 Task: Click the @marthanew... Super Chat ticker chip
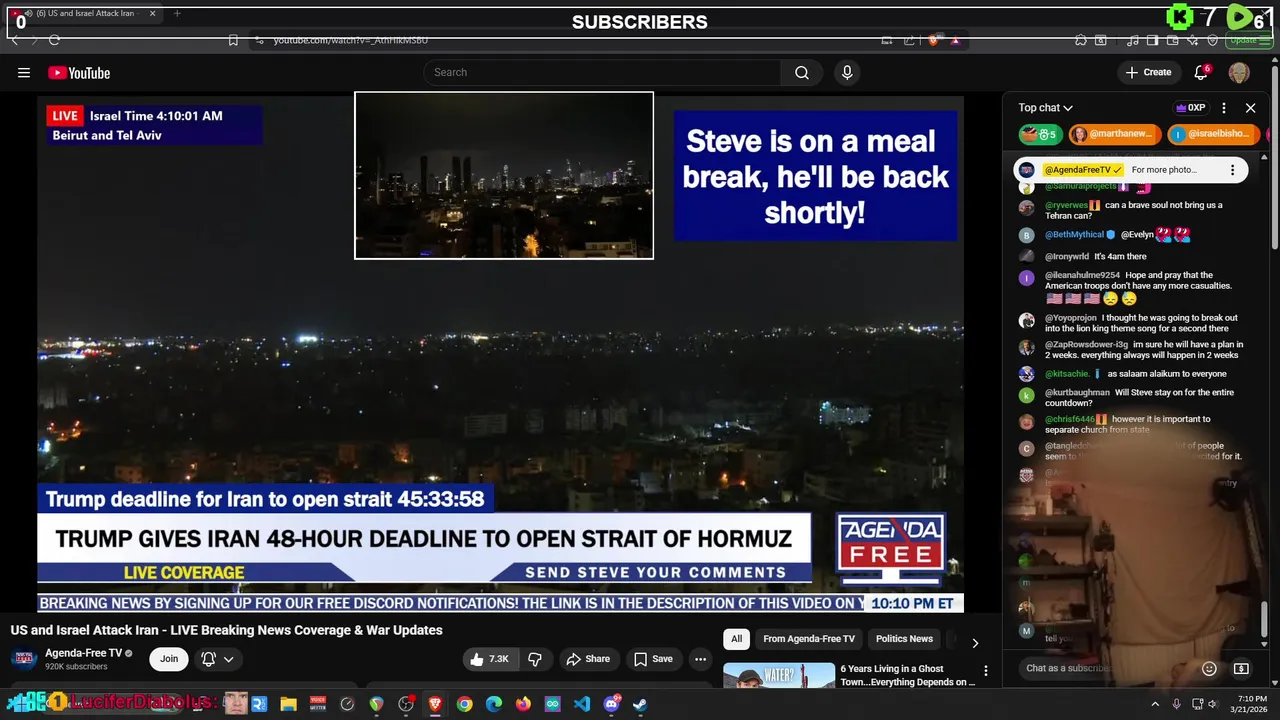click(1115, 134)
